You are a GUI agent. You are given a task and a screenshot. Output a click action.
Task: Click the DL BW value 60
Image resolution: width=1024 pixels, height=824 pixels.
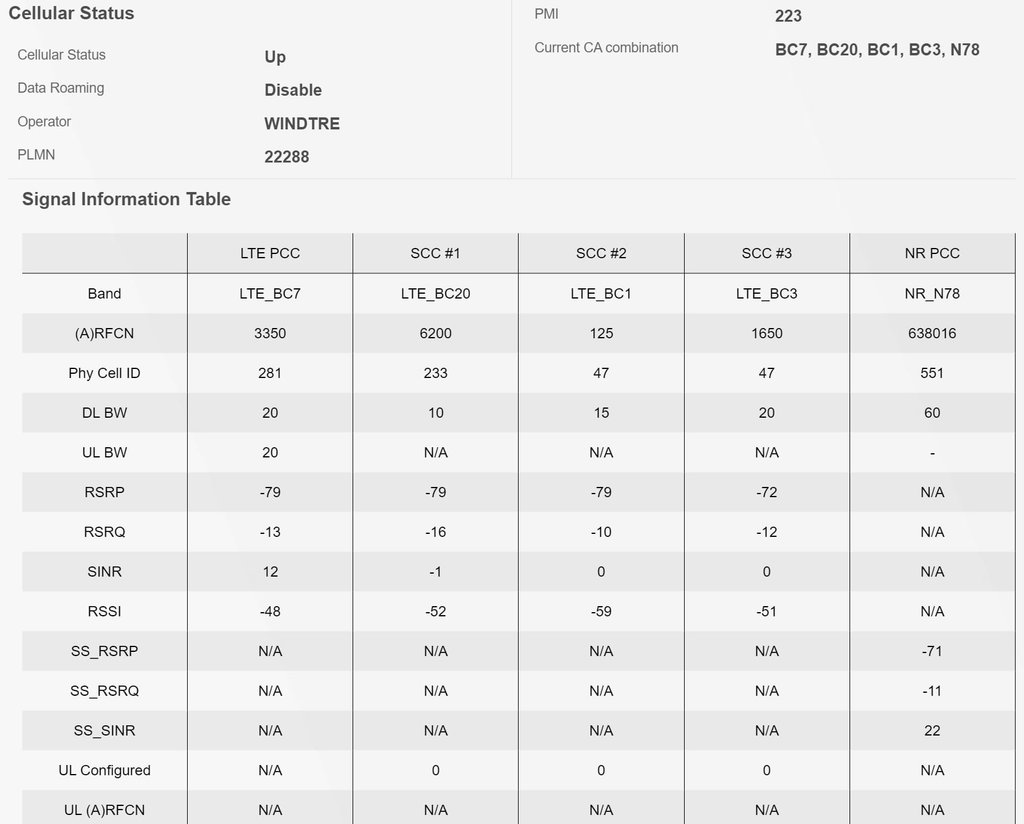(x=932, y=413)
